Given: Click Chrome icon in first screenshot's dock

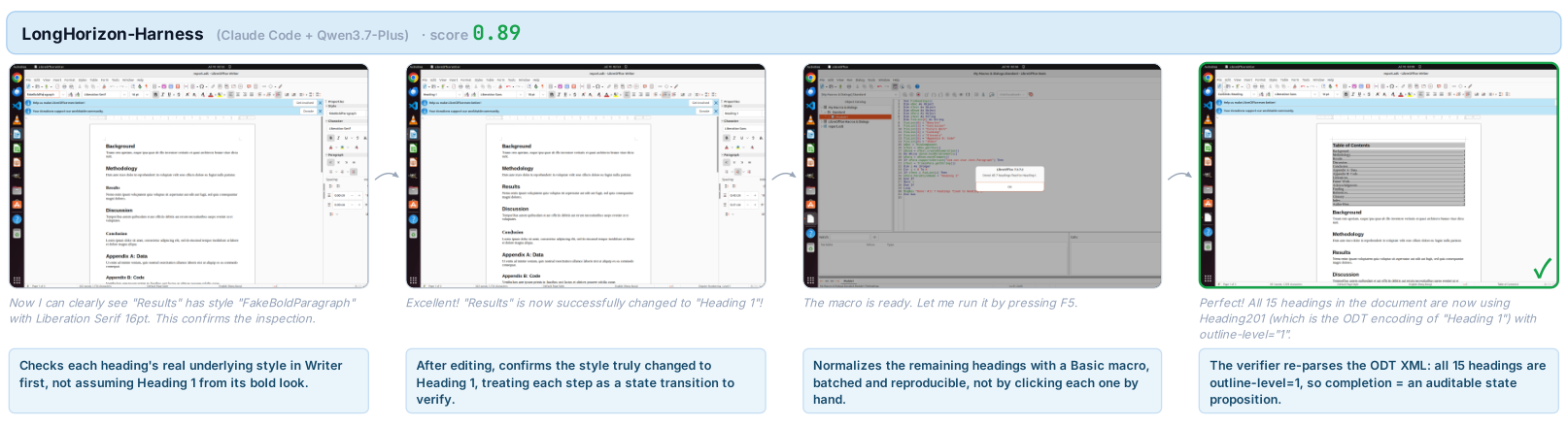Looking at the screenshot, I should coord(17,78).
